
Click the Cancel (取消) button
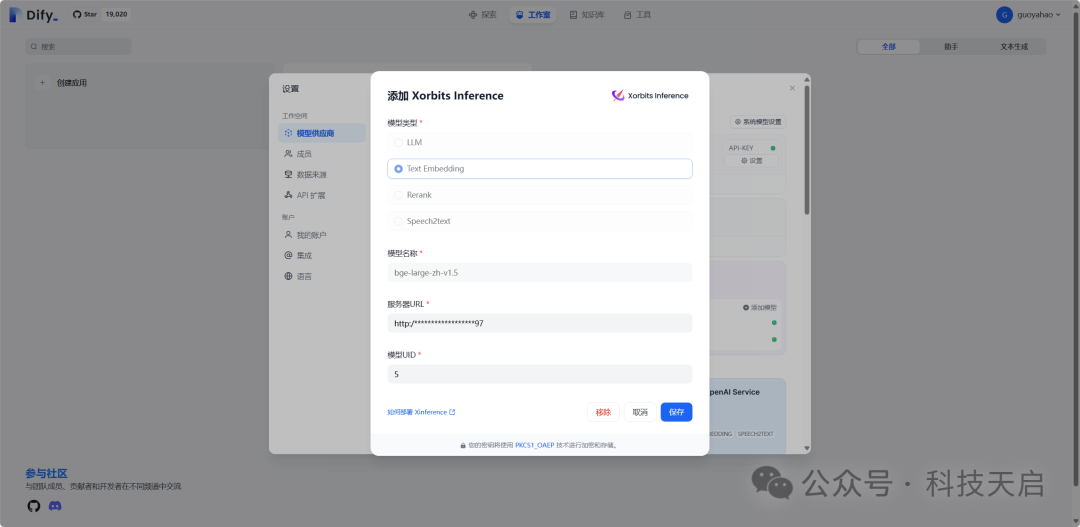pos(640,412)
